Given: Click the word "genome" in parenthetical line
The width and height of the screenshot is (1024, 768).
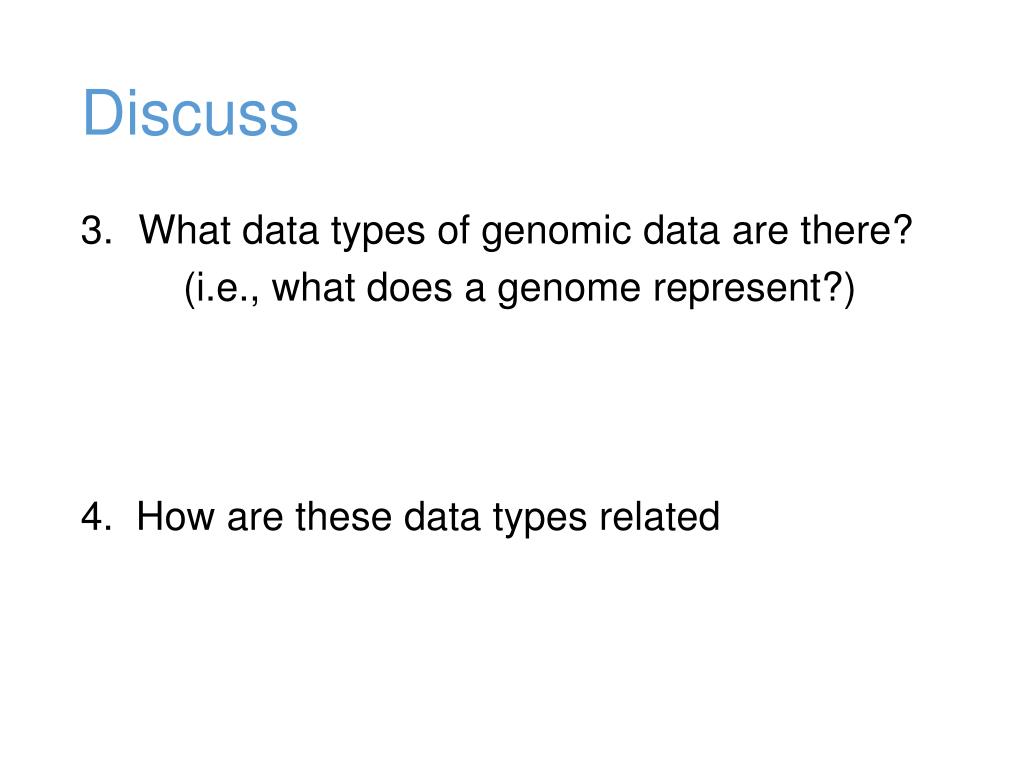Looking at the screenshot, I should tap(569, 290).
